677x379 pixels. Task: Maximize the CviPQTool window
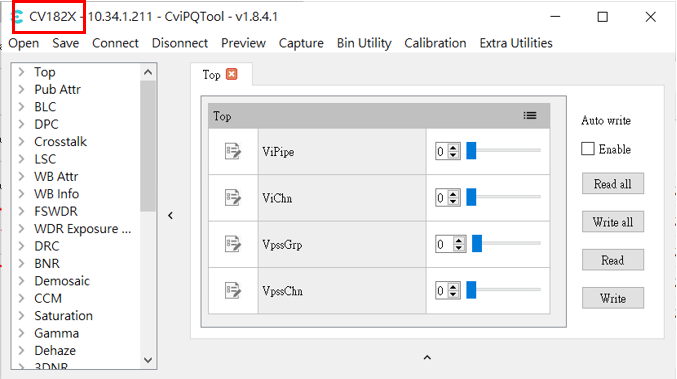pyautogui.click(x=603, y=17)
